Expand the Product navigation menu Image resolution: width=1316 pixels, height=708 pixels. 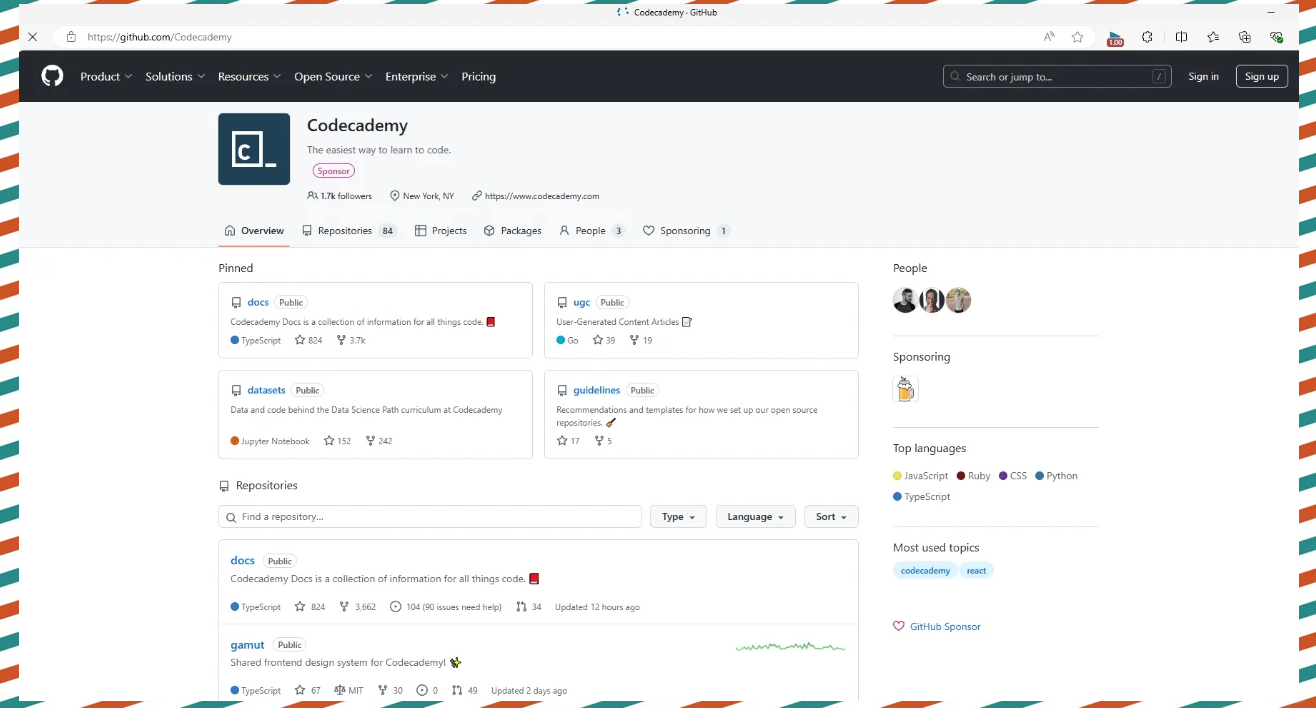point(106,77)
